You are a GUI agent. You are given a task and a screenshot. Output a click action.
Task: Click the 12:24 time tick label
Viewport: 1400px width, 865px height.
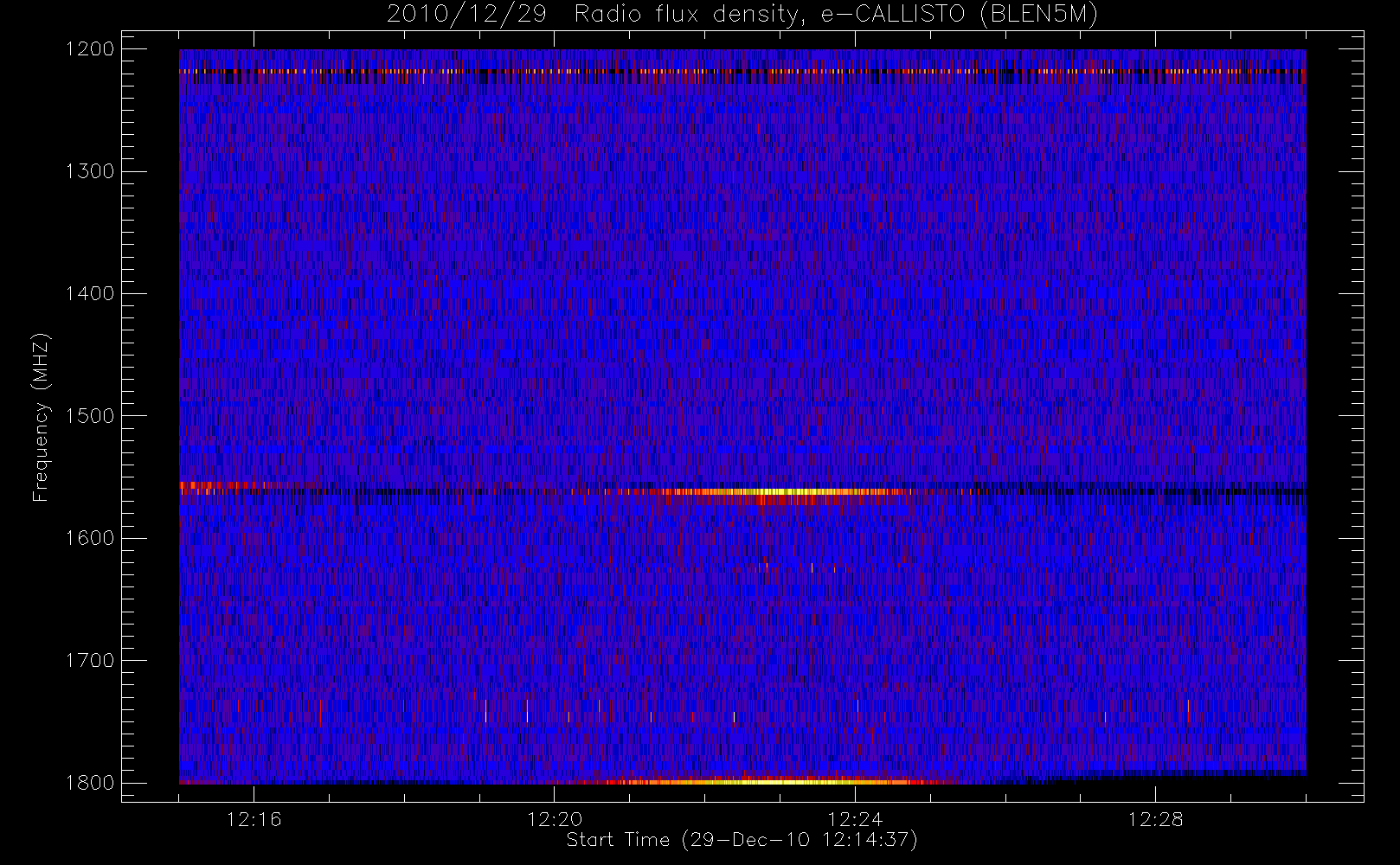855,819
